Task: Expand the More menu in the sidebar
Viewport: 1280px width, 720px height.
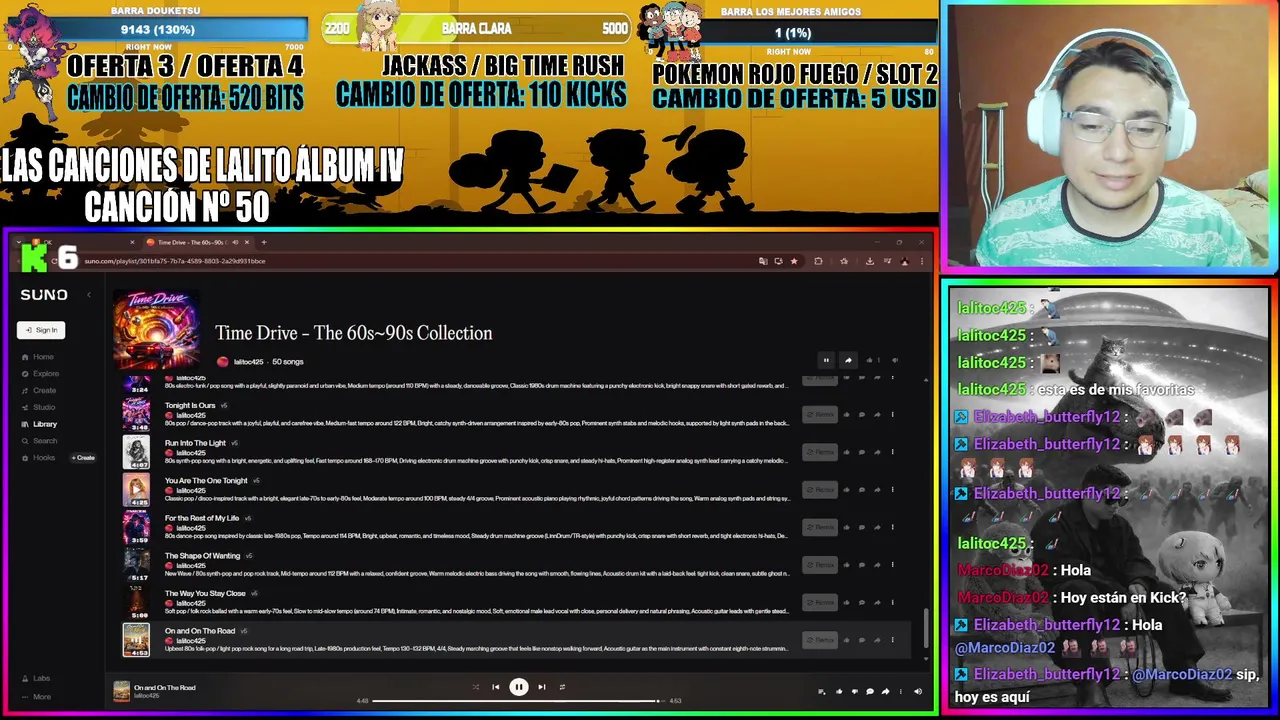Action: coord(36,697)
